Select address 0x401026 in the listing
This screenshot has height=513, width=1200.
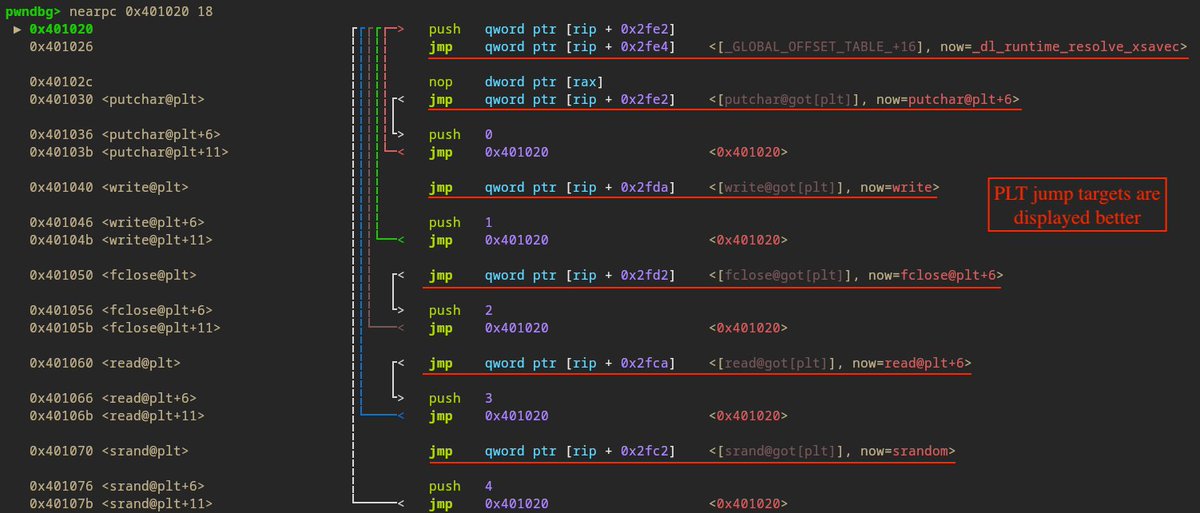61,46
